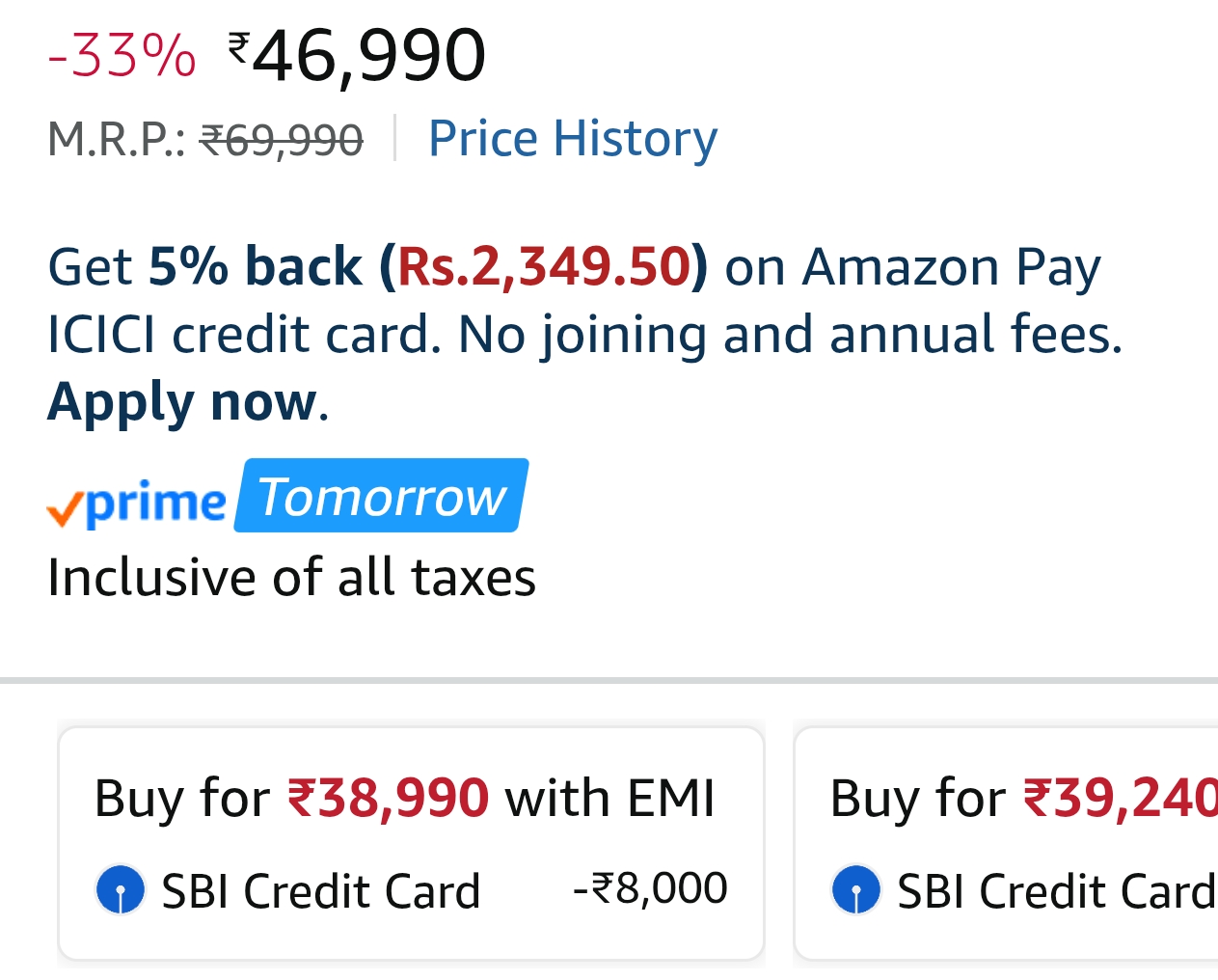Tap the blue Tomorrow delivery badge
Image resolution: width=1218 pixels, height=980 pixels.
tap(382, 496)
